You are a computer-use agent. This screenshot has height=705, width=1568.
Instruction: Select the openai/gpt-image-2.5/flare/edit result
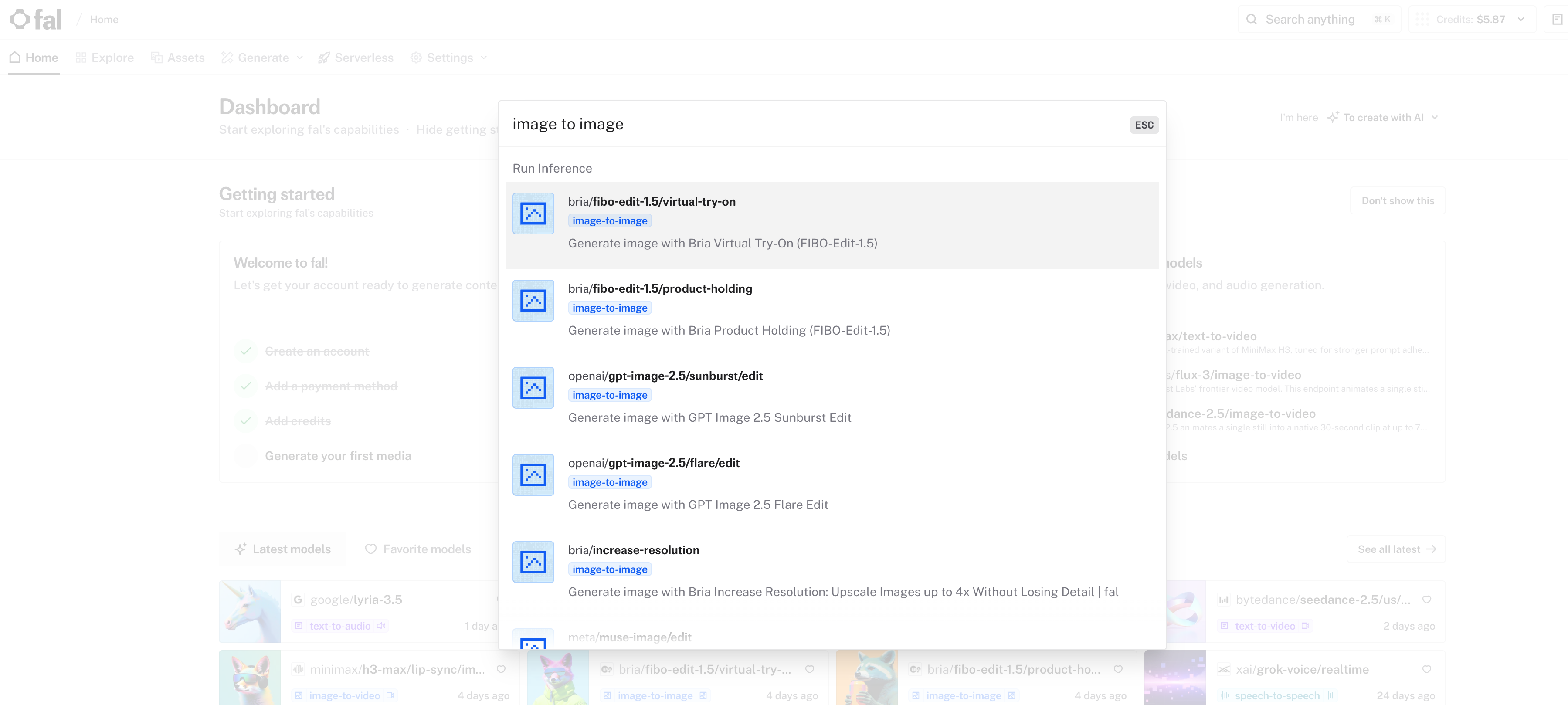pos(832,483)
